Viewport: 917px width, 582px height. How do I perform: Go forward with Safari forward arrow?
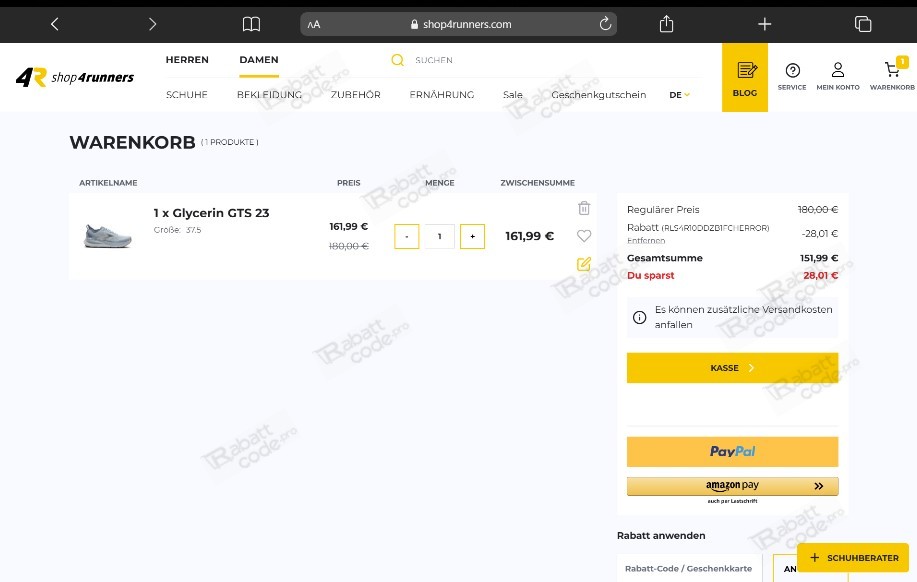[152, 24]
